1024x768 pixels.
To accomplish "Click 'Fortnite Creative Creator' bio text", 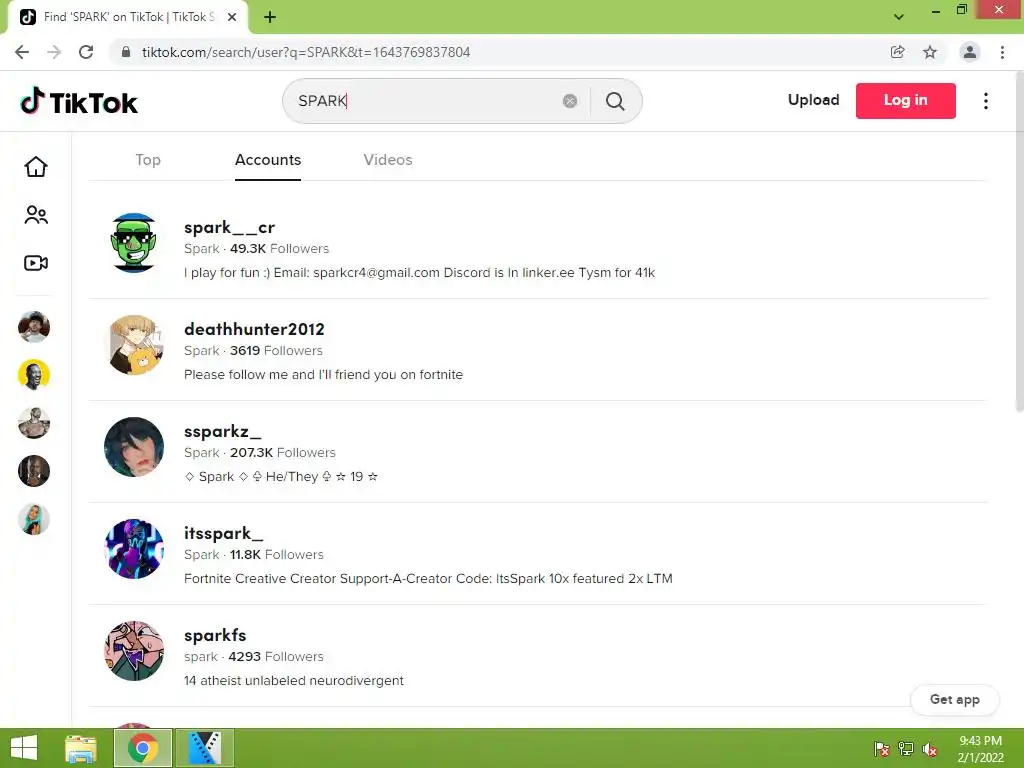I will point(428,579).
